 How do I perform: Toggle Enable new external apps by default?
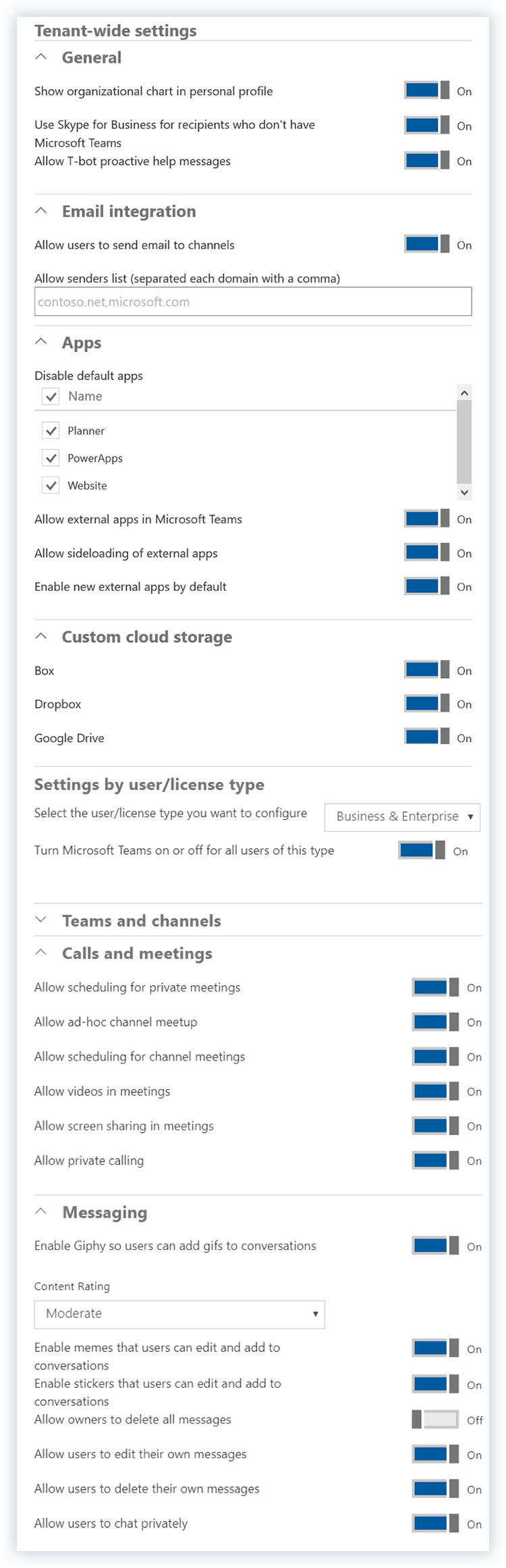coord(427,586)
